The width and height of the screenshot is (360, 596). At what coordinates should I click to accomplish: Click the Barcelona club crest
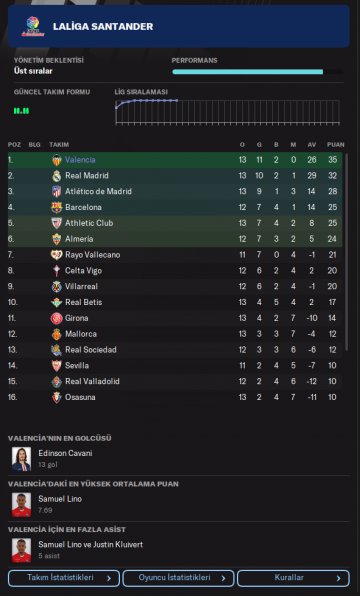click(x=57, y=207)
